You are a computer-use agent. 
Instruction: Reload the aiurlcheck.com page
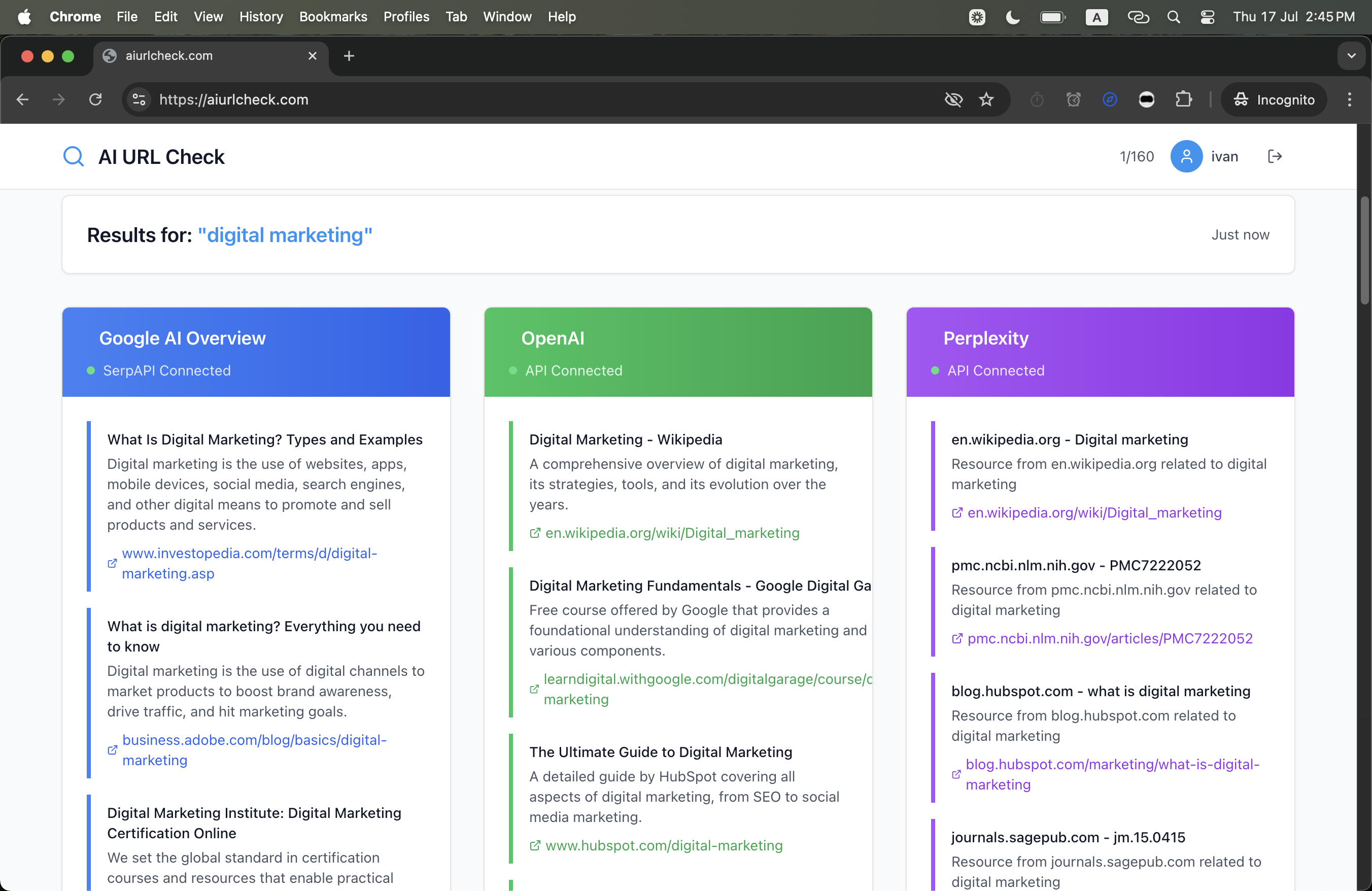tap(95, 99)
